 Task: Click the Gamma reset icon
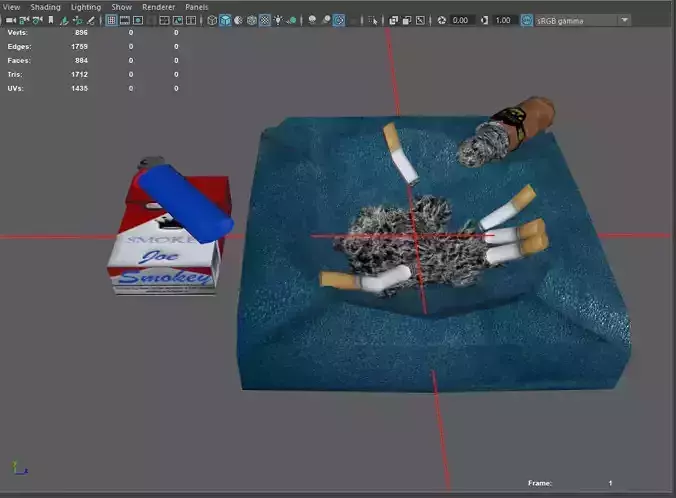pyautogui.click(x=484, y=20)
